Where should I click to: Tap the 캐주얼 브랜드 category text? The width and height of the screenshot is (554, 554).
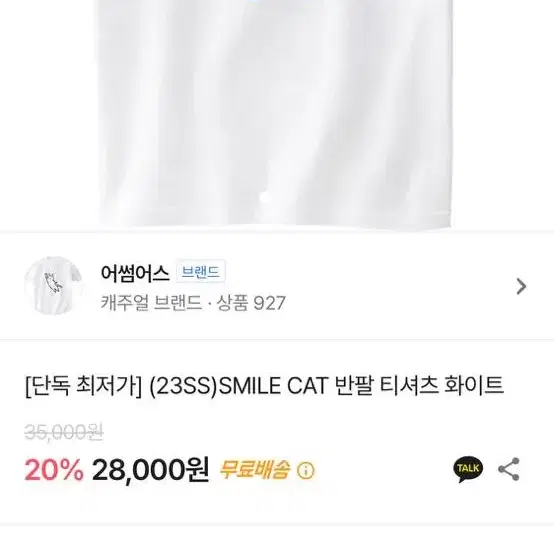click(151, 303)
